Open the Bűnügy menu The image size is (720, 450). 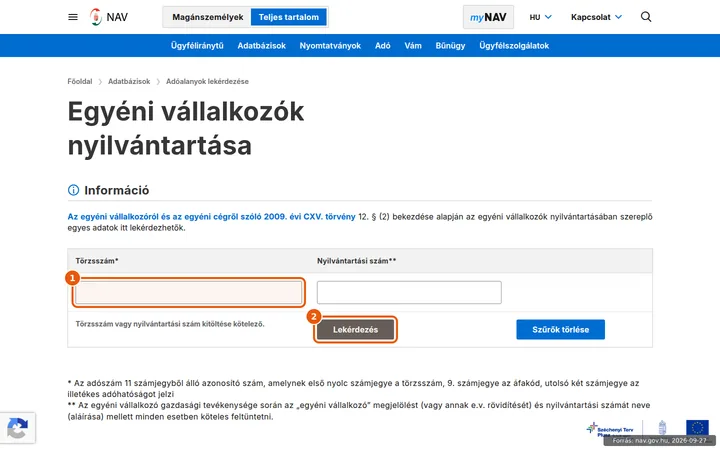coord(450,45)
